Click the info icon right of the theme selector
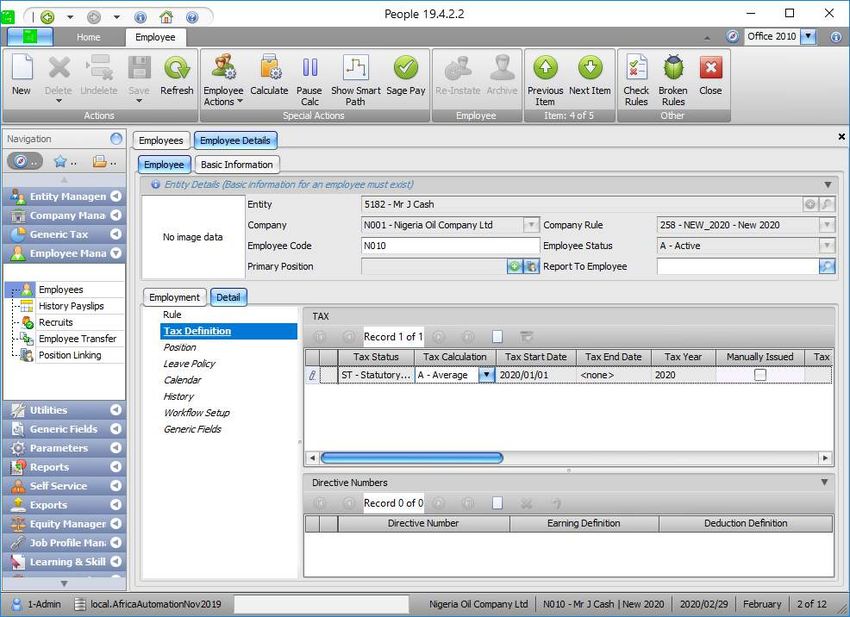 (x=836, y=36)
